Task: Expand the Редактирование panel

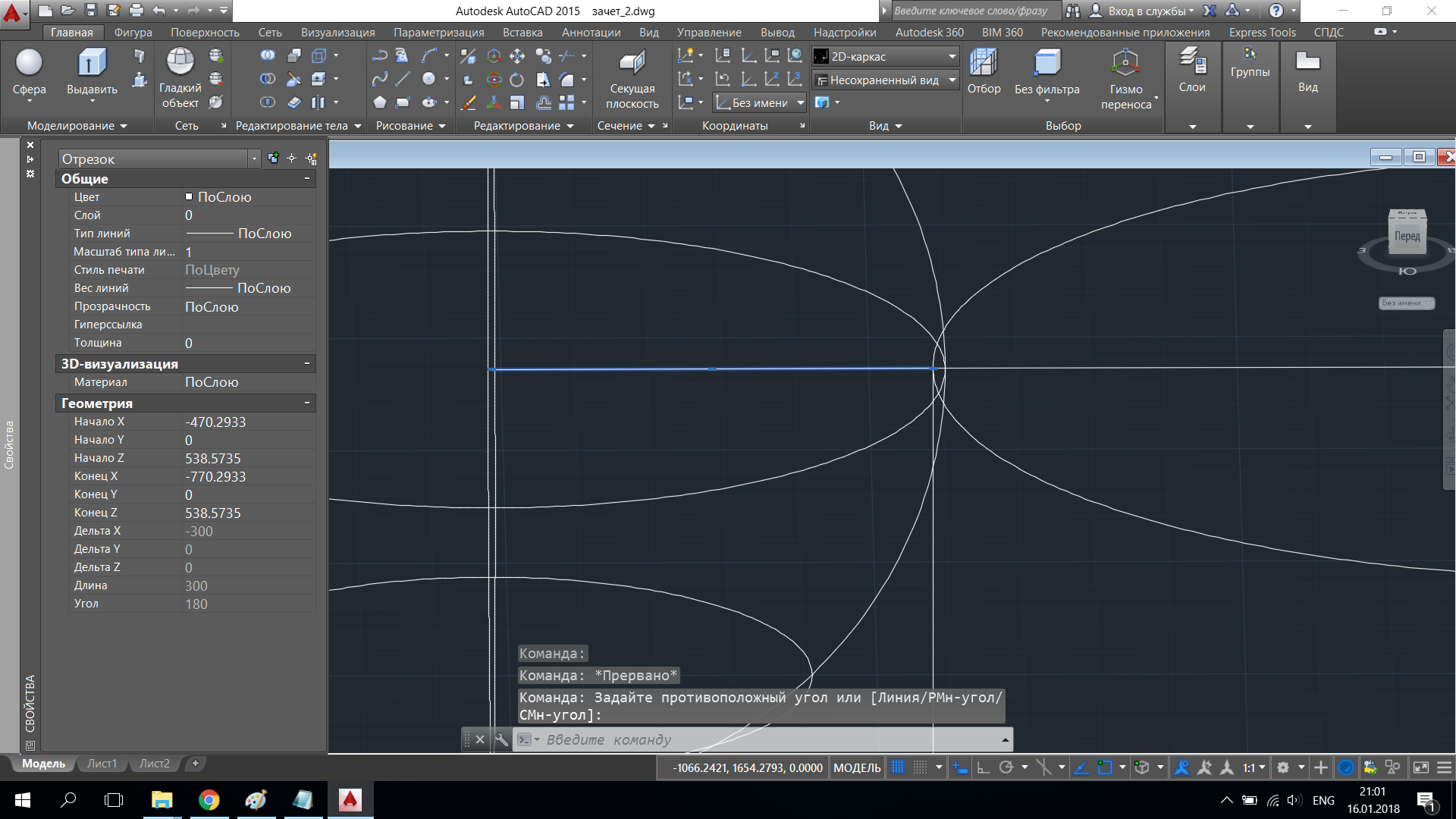Action: coord(523,126)
